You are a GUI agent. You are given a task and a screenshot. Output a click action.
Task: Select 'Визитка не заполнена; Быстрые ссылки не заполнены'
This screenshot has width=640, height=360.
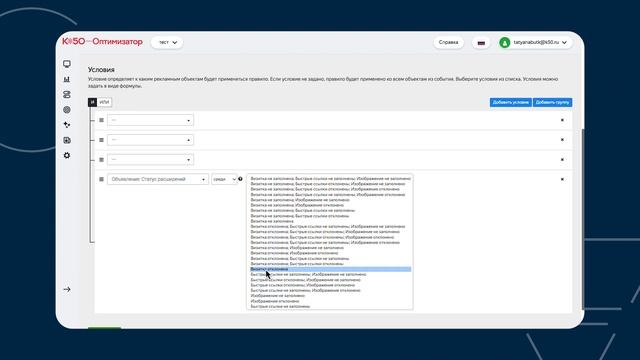pos(331,211)
